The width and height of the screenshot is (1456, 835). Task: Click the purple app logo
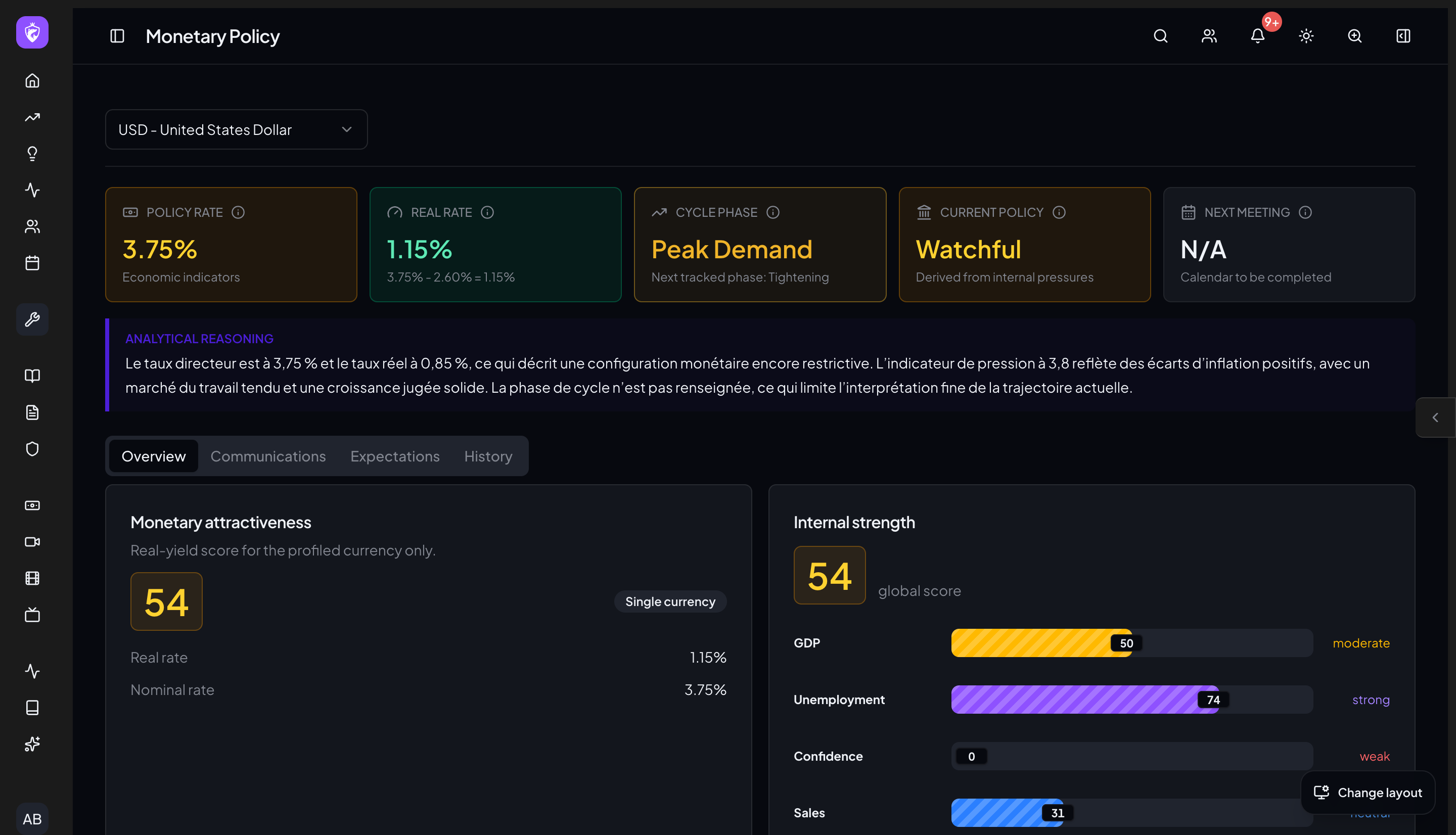(x=32, y=33)
